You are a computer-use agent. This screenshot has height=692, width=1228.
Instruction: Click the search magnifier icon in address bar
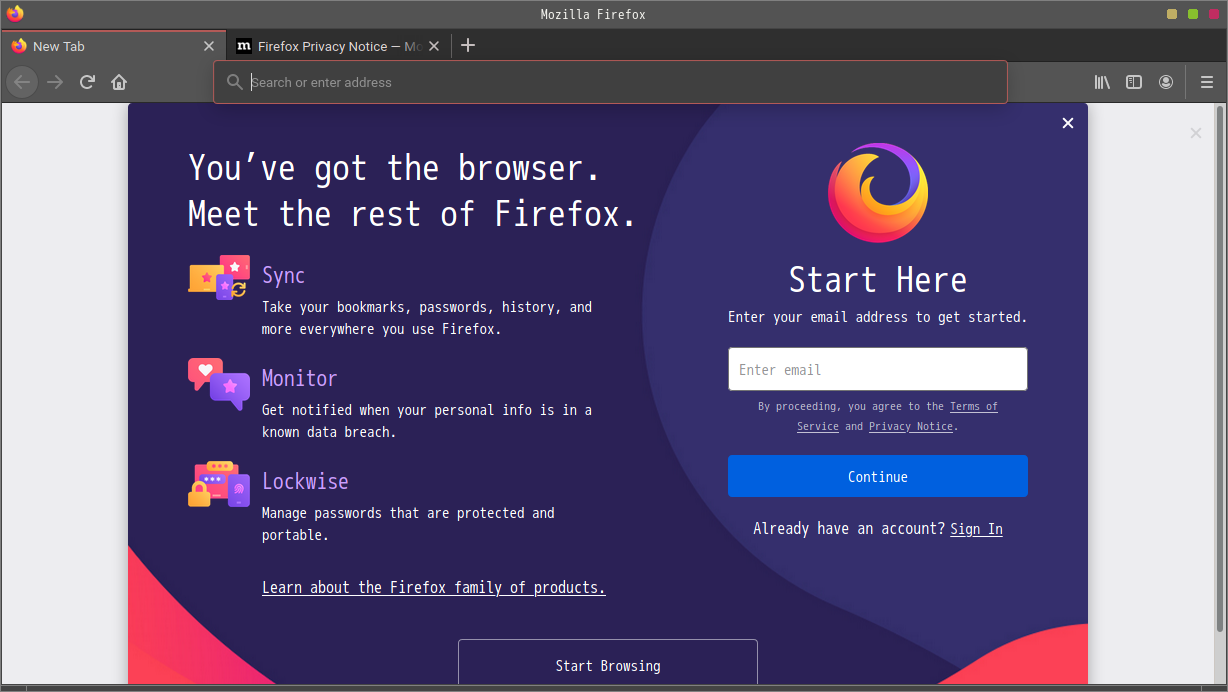(x=235, y=82)
